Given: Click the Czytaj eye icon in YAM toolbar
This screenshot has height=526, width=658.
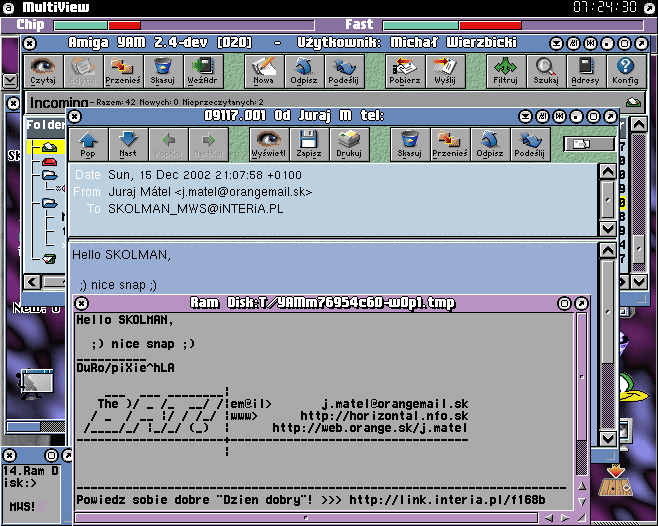Looking at the screenshot, I should [43, 71].
